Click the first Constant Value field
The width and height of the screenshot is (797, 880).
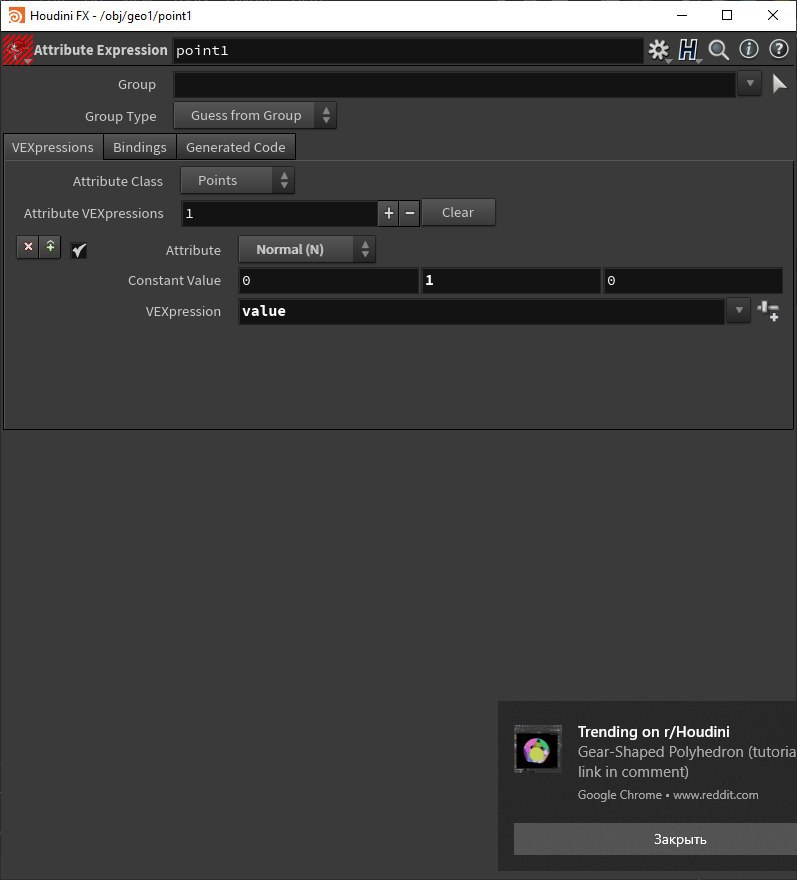pos(328,281)
